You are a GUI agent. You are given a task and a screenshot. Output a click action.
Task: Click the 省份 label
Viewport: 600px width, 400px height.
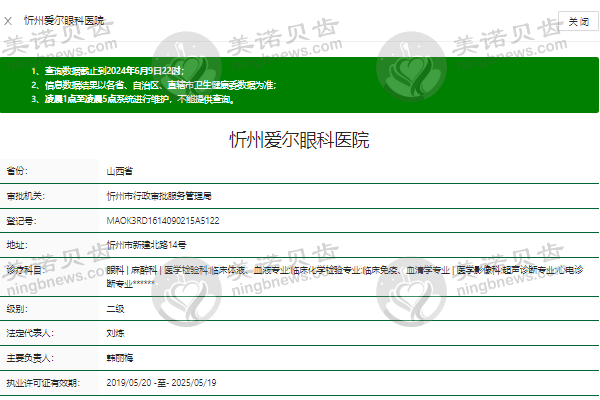pyautogui.click(x=17, y=171)
